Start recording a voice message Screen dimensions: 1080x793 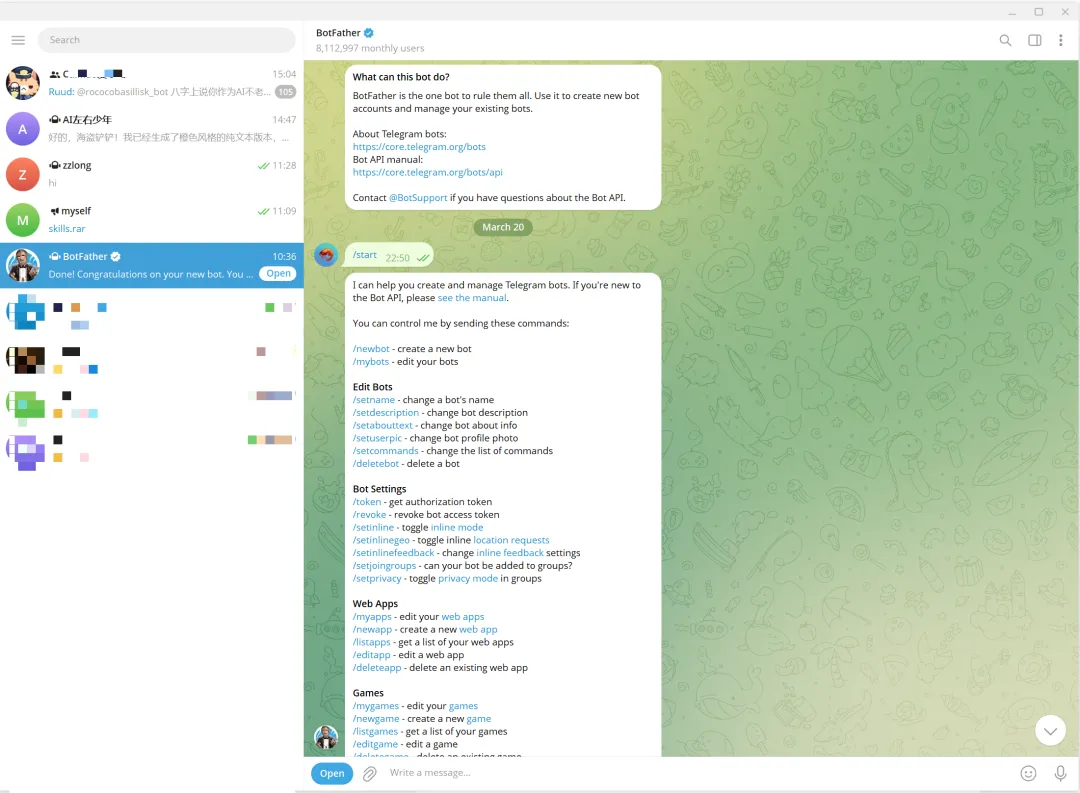(1060, 773)
